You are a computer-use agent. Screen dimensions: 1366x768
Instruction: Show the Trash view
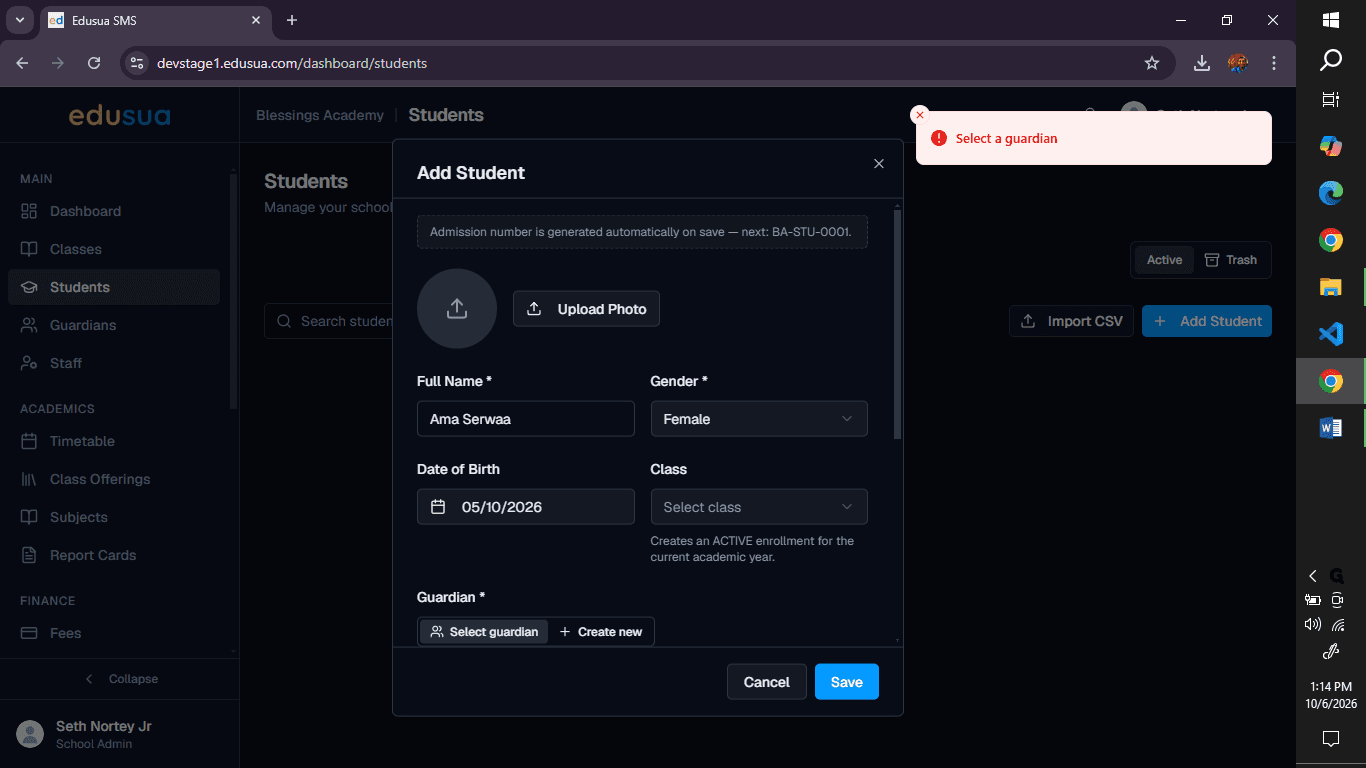pyautogui.click(x=1231, y=260)
